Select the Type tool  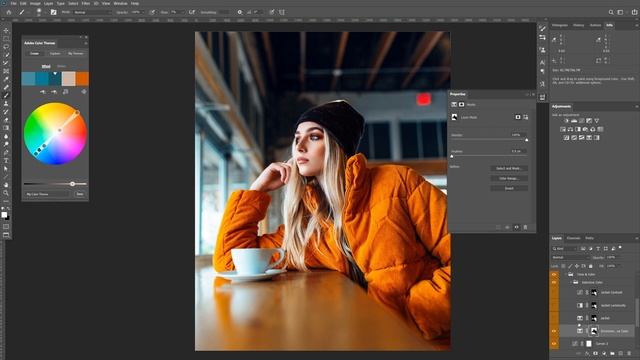[6, 160]
